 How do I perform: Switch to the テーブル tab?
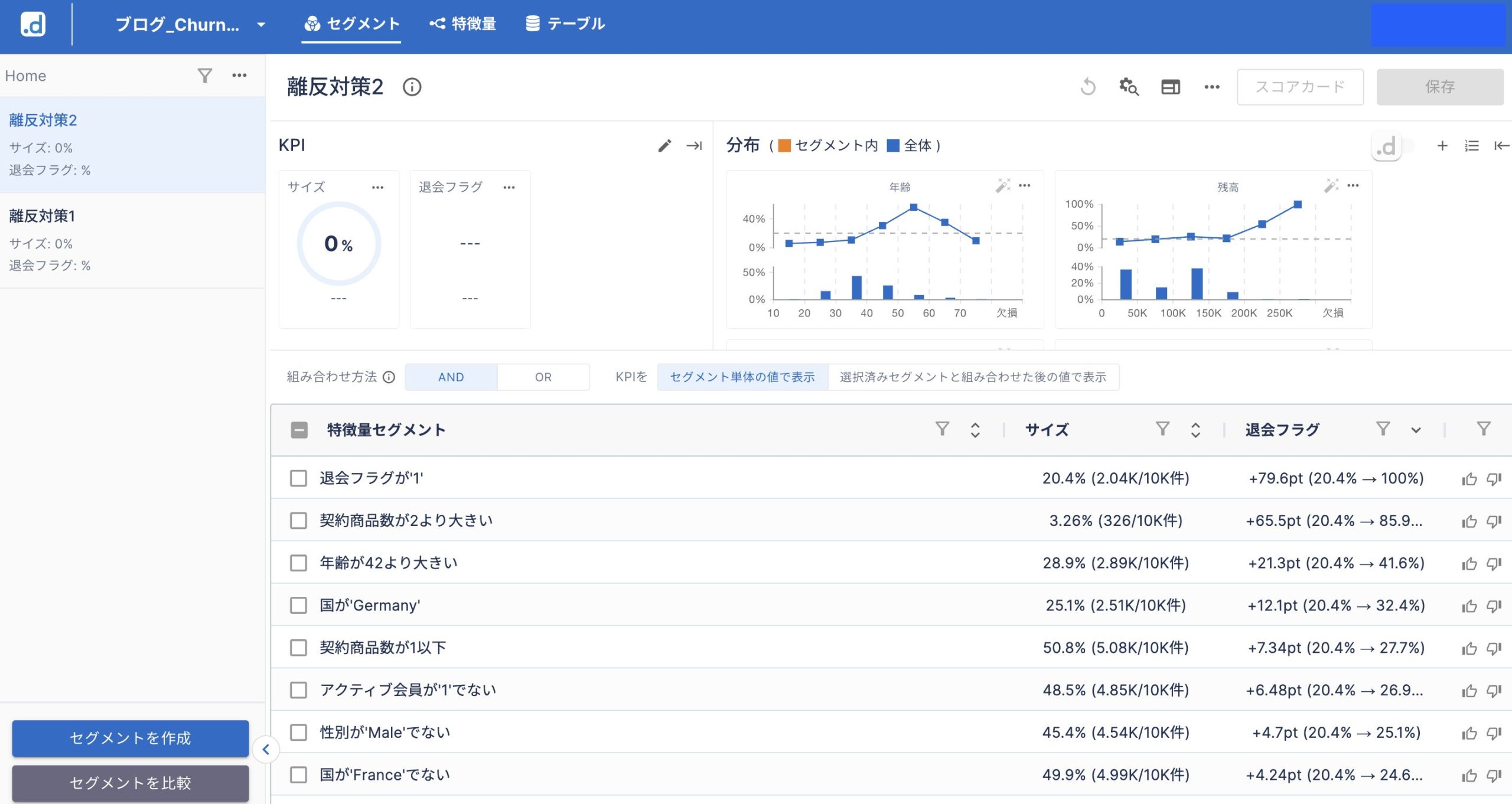565,24
